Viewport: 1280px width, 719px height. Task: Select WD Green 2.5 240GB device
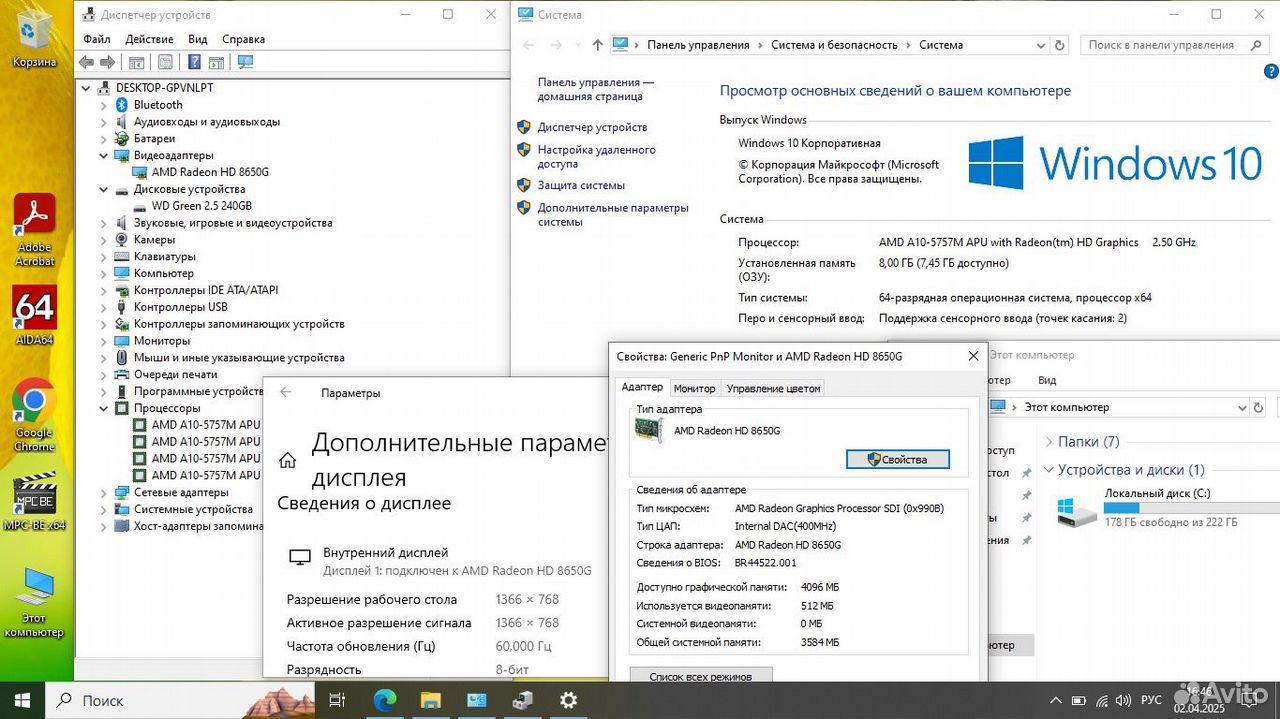click(x=201, y=206)
